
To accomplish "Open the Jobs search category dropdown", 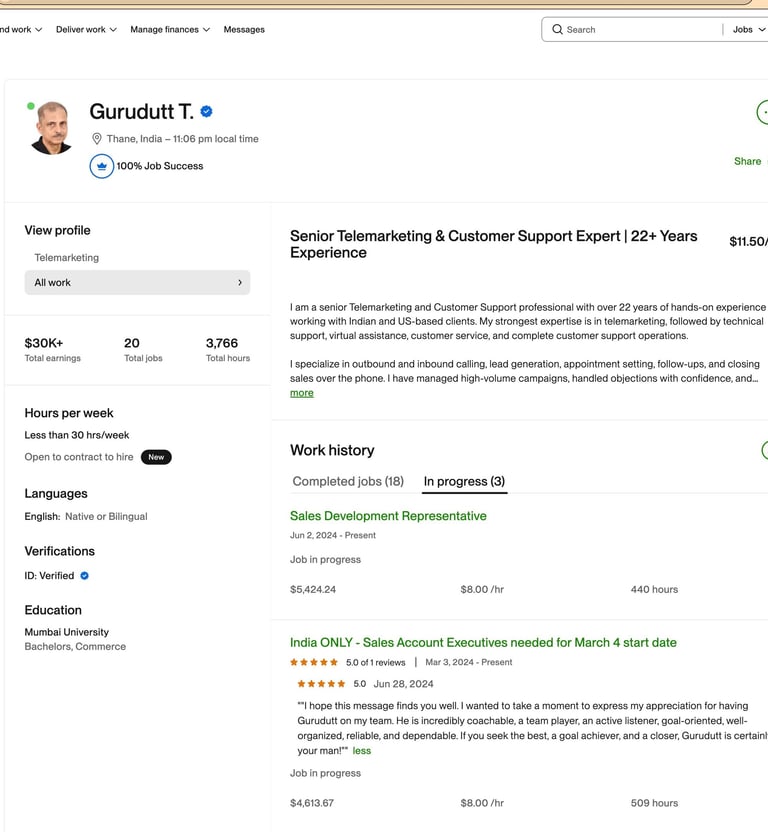I will 748,30.
